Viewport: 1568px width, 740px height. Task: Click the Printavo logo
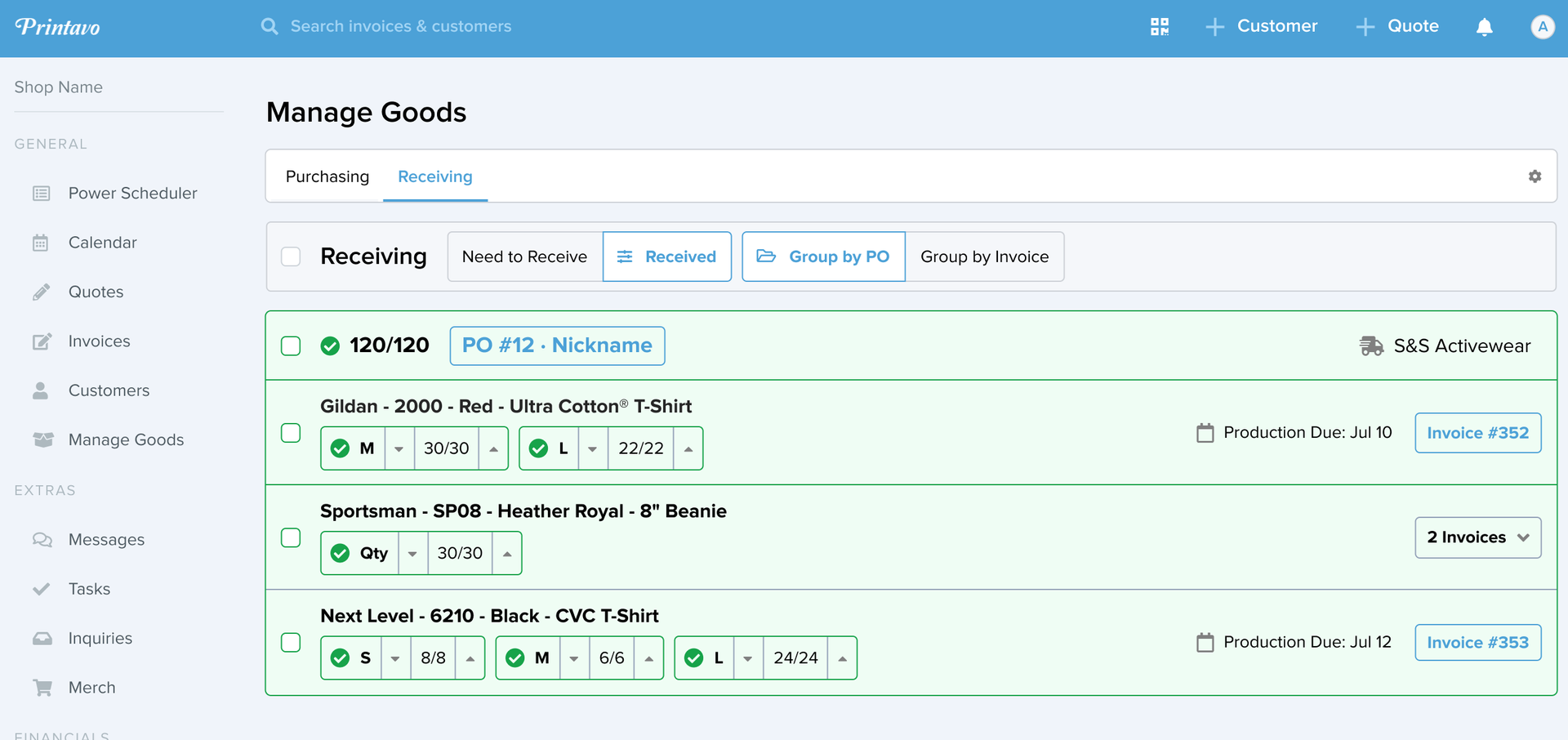click(x=58, y=27)
